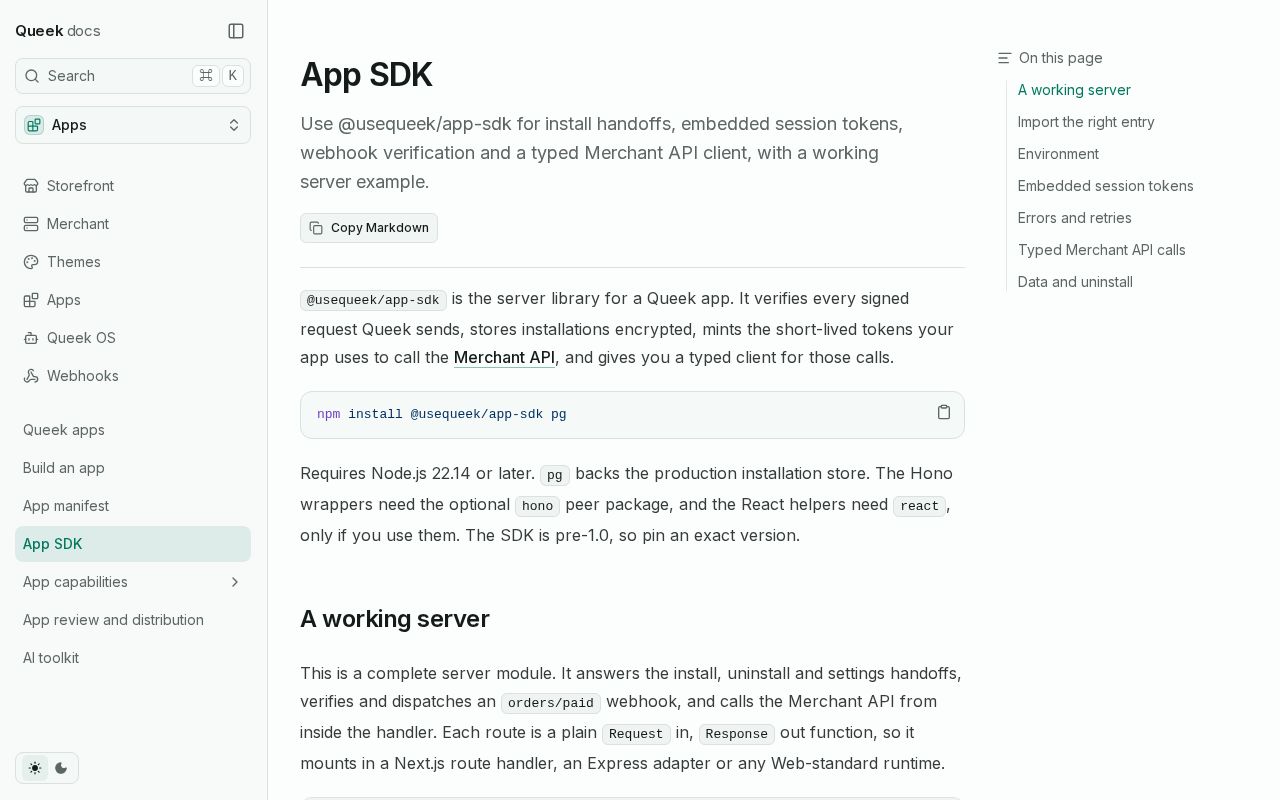This screenshot has height=800, width=1280.
Task: Click the Webhooks icon
Action: tap(31, 376)
